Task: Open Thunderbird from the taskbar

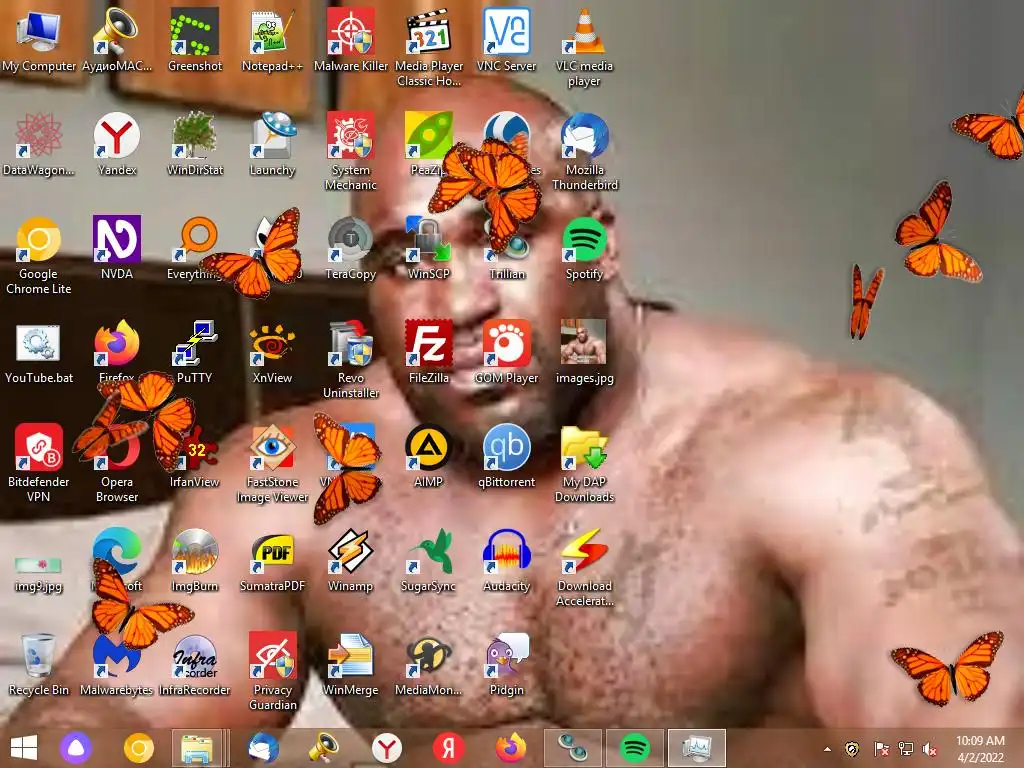Action: pos(263,748)
